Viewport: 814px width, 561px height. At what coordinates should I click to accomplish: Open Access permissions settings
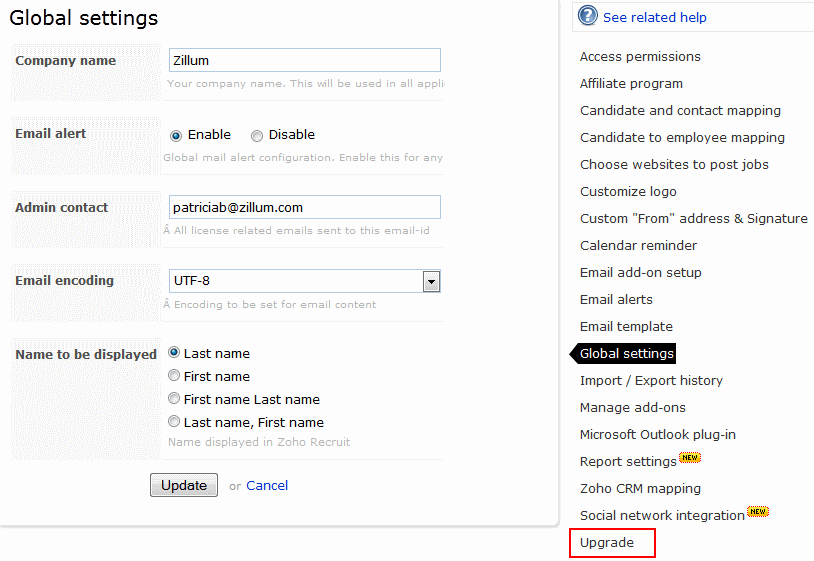point(640,57)
